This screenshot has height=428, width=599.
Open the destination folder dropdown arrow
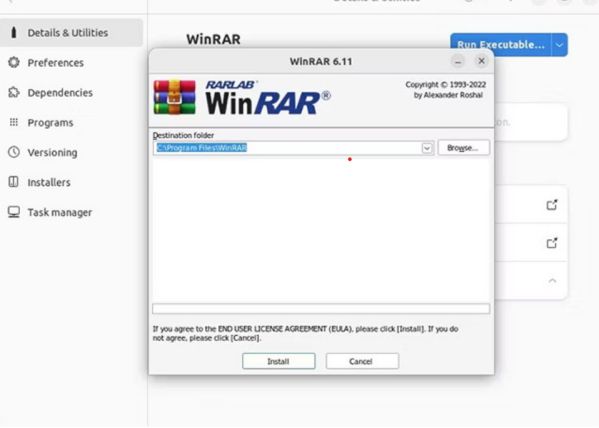427,148
